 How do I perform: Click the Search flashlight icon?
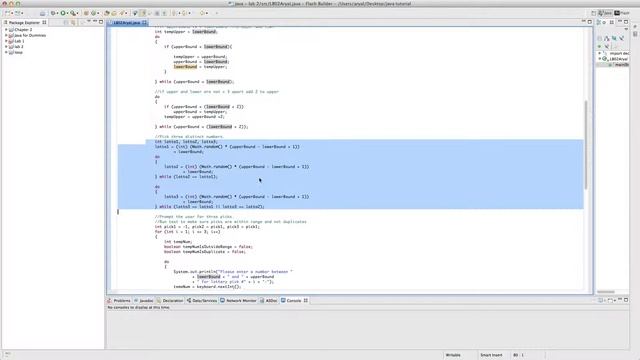(122, 13)
